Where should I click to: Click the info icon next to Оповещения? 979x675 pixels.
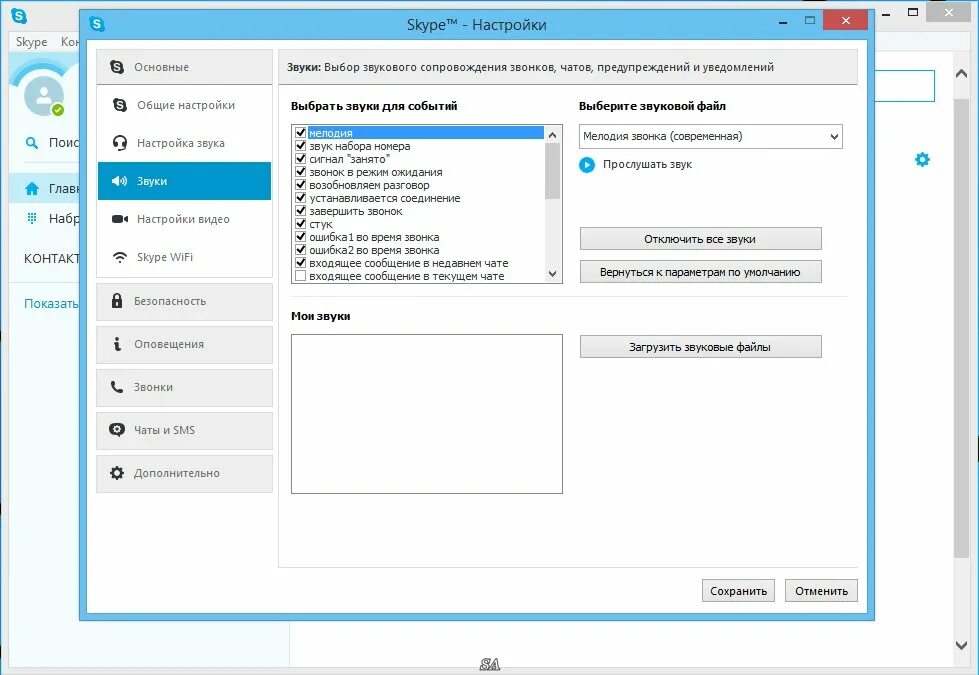click(x=117, y=344)
